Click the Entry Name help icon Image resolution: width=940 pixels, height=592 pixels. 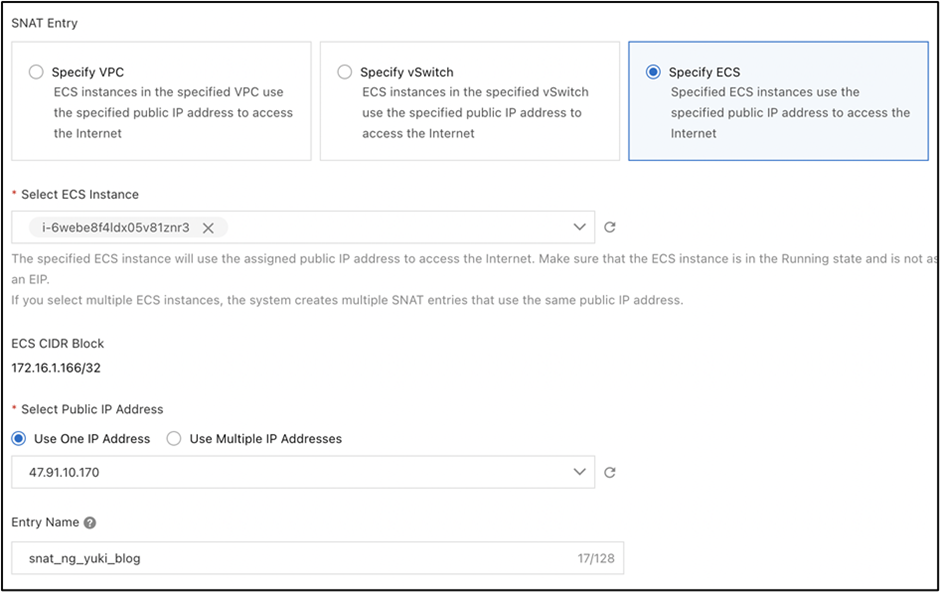click(90, 523)
